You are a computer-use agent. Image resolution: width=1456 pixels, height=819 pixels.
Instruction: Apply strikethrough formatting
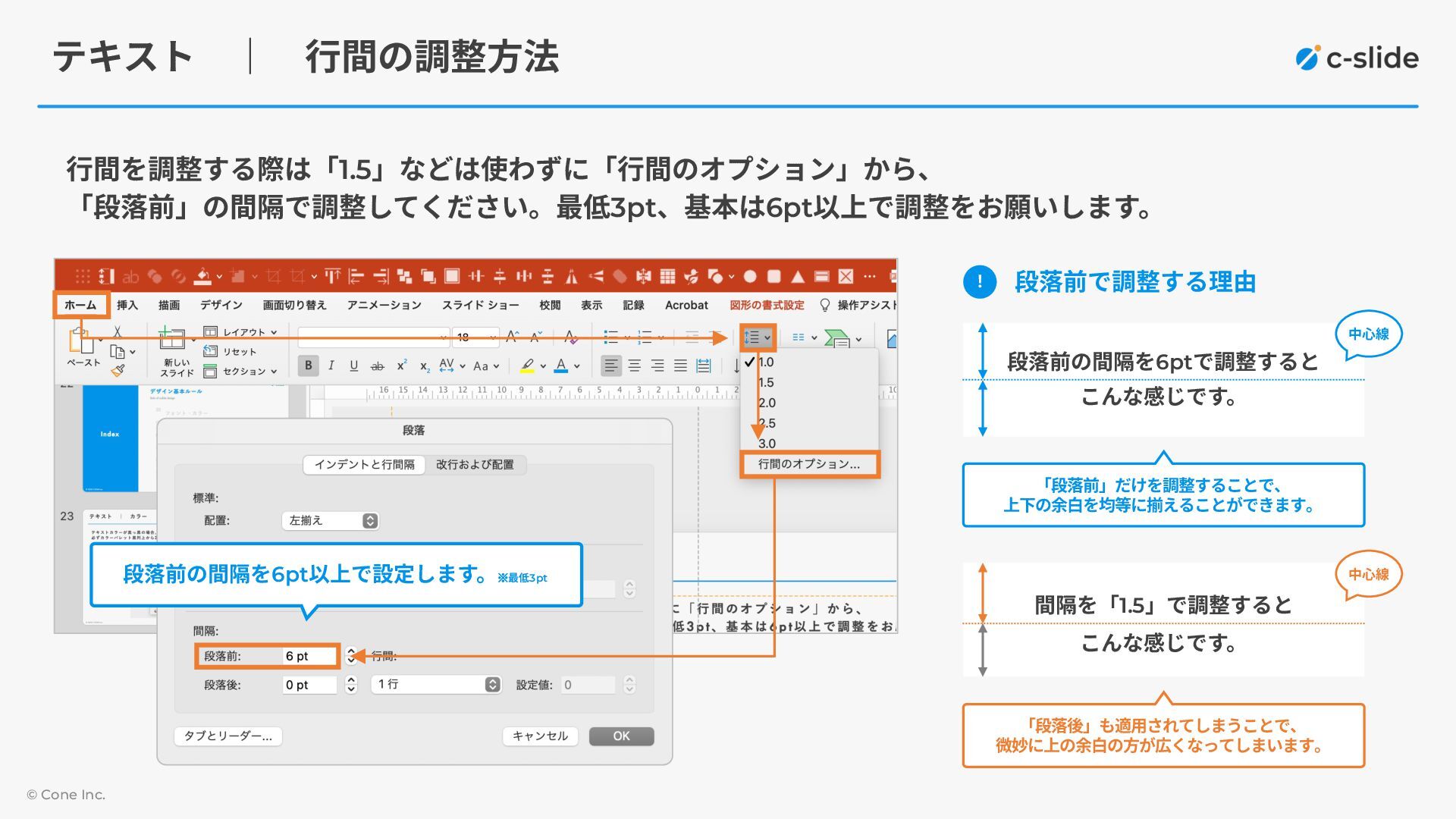pyautogui.click(x=377, y=366)
